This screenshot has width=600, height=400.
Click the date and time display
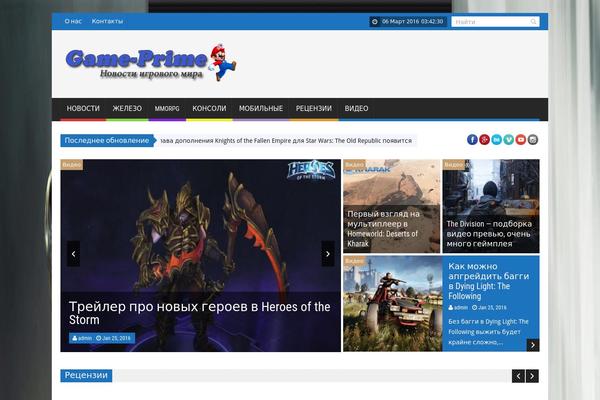tap(408, 21)
